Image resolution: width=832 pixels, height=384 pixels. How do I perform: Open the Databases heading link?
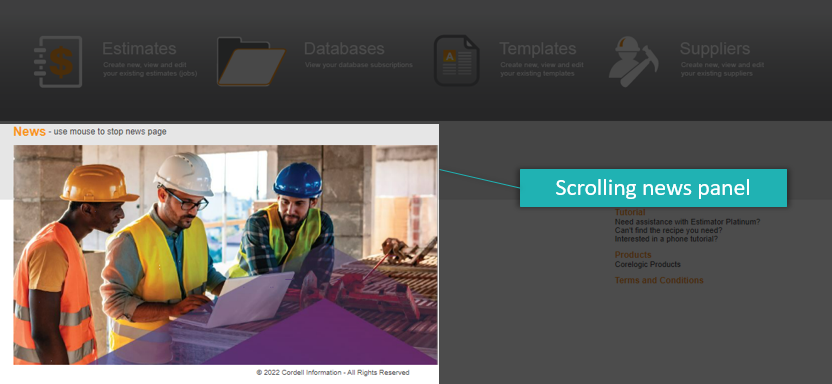pos(344,49)
